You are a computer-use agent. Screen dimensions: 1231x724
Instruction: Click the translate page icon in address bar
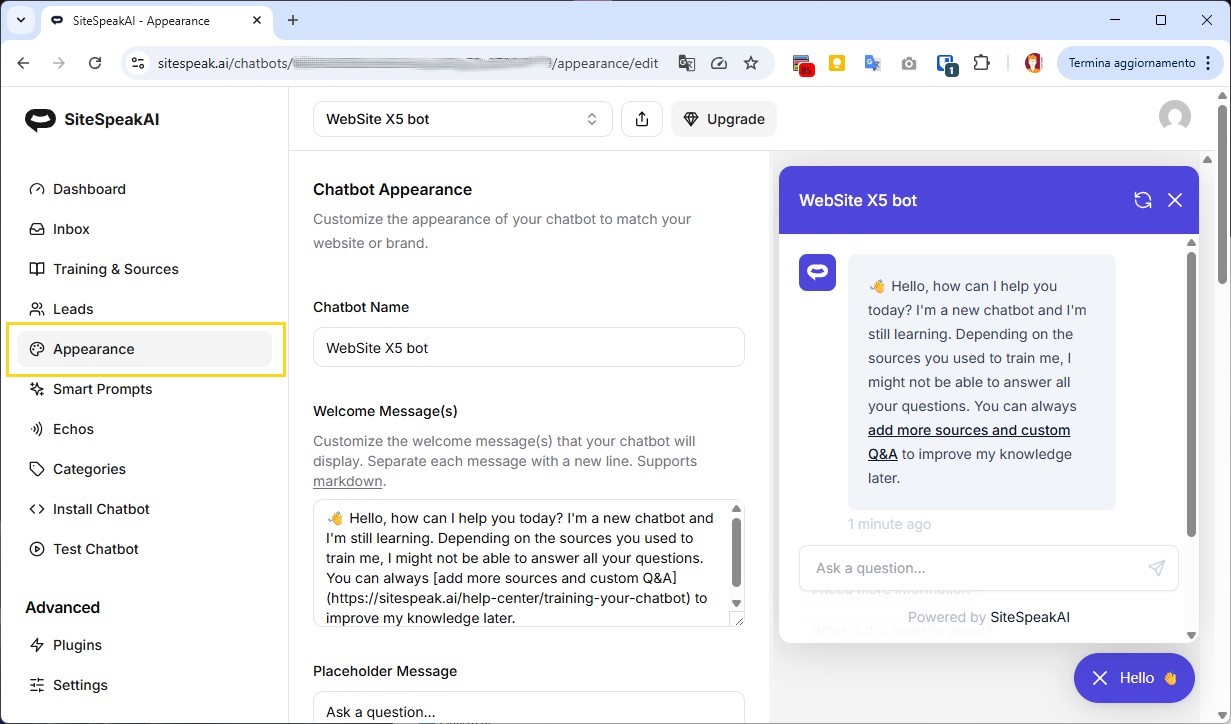coord(686,63)
